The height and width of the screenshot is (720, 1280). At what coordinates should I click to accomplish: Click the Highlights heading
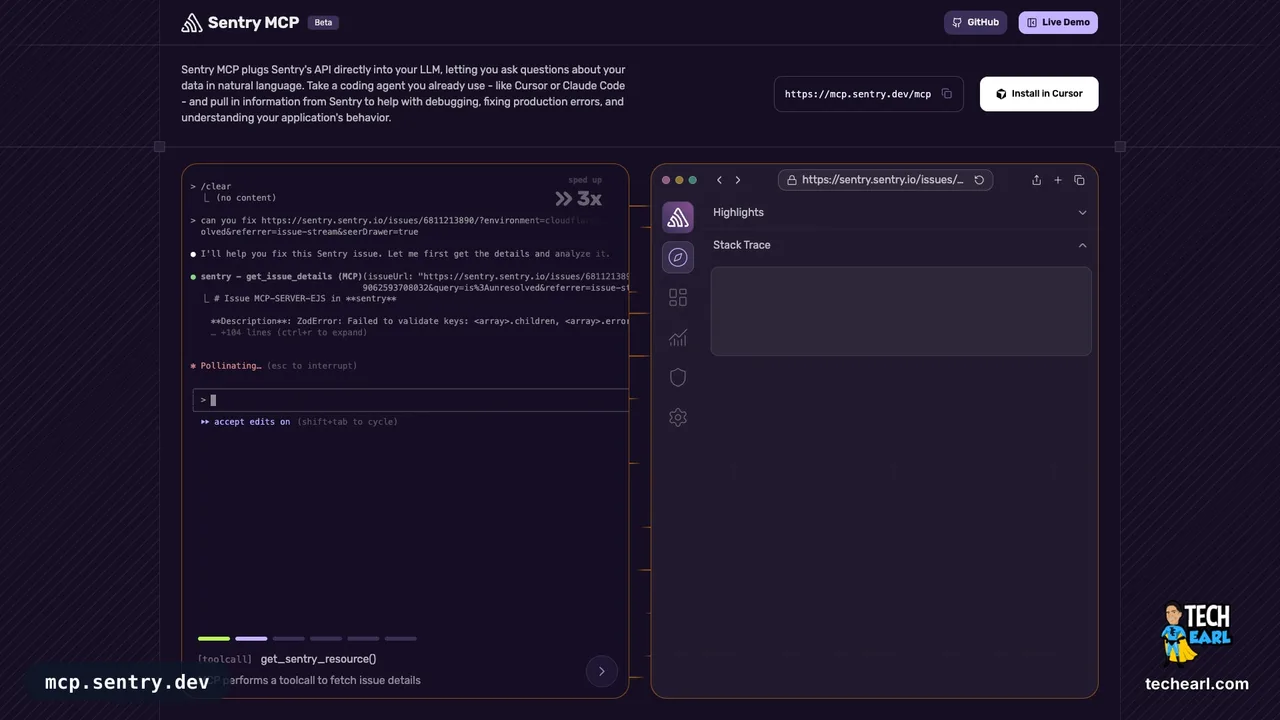point(738,212)
